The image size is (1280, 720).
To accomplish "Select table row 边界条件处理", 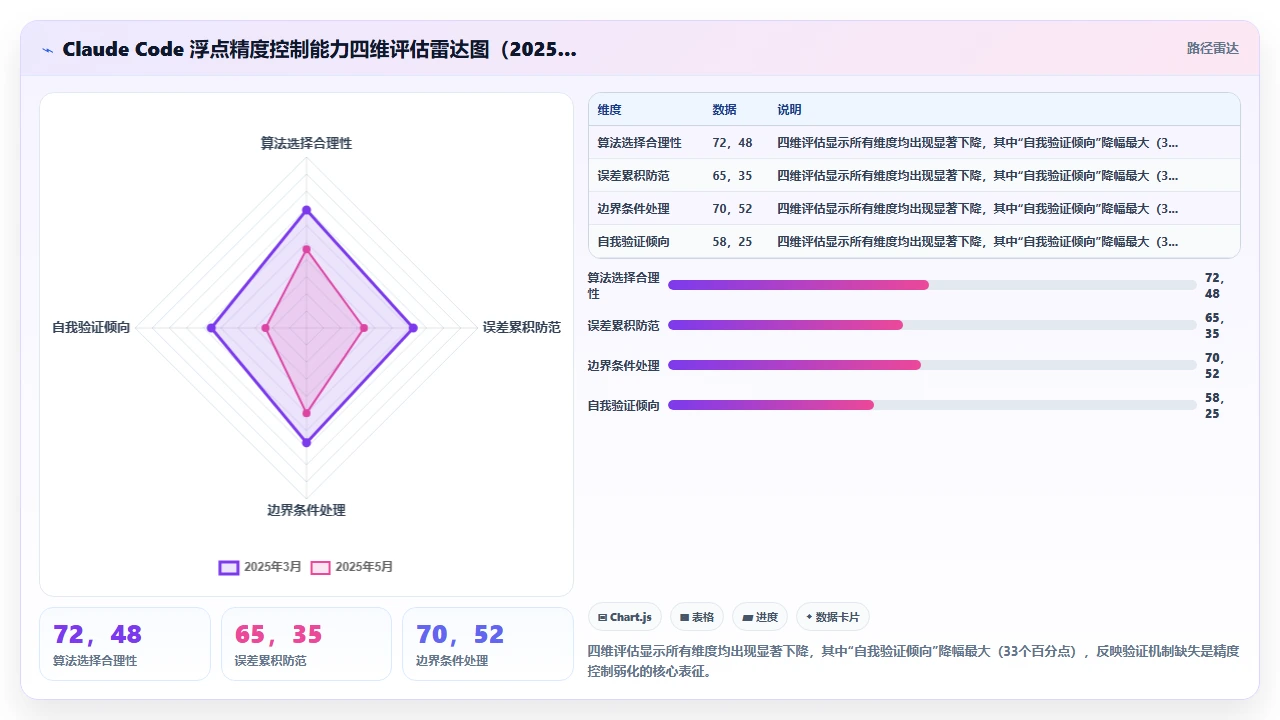I will 914,208.
